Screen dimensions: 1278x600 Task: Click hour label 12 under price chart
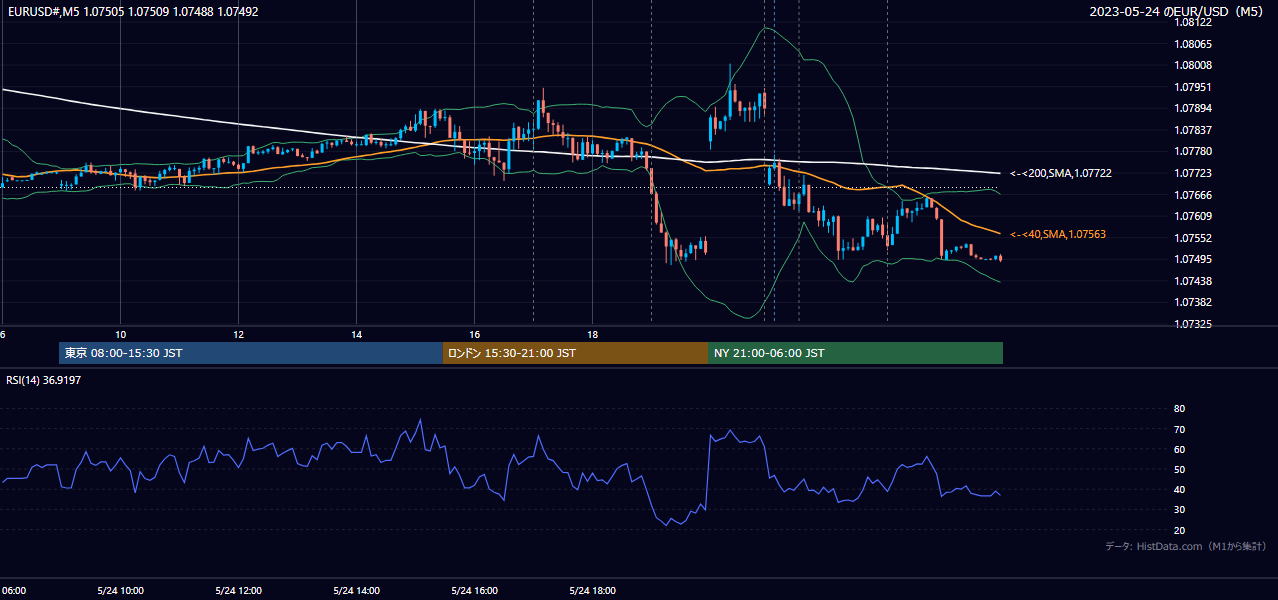click(x=239, y=334)
